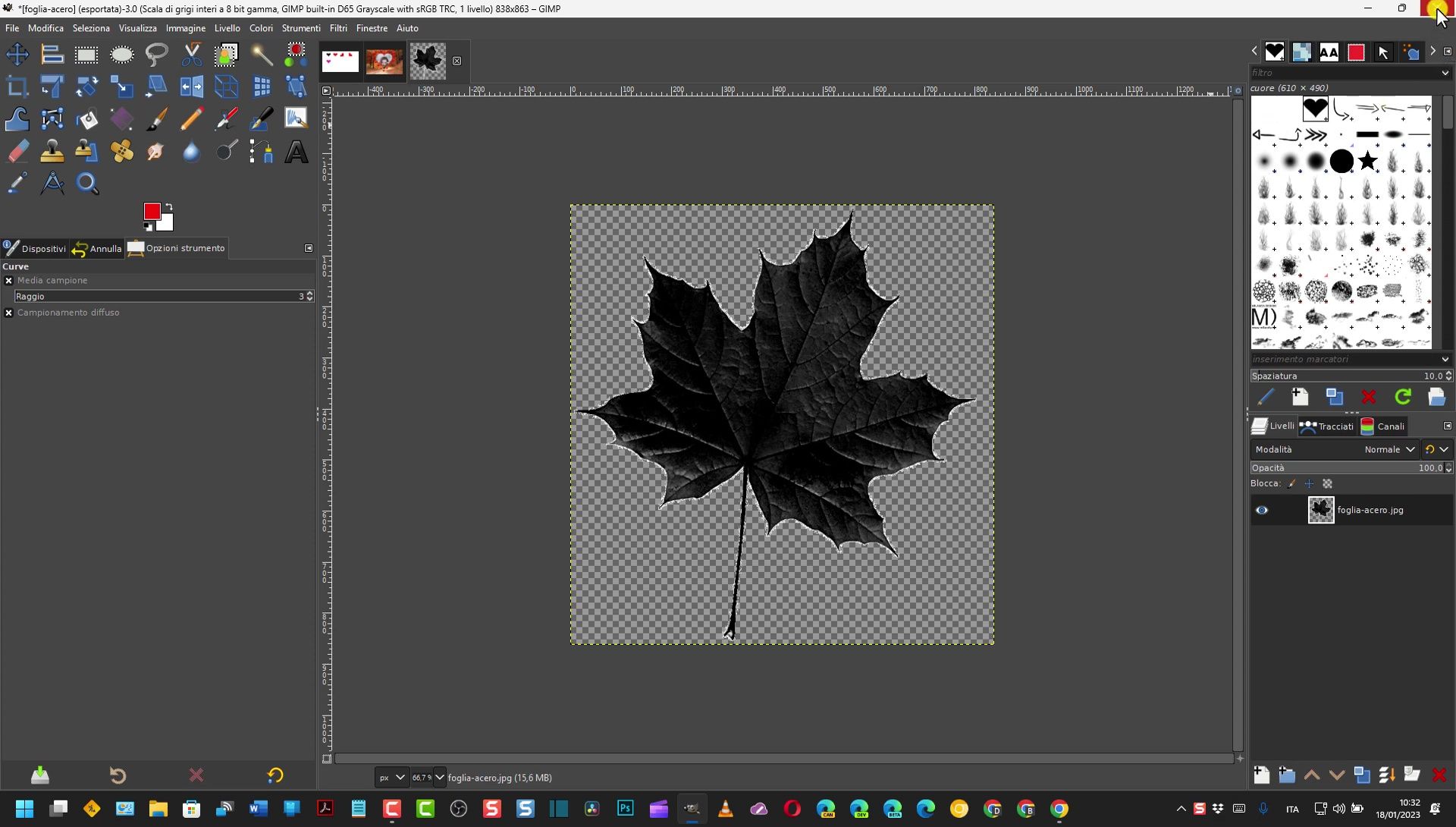Image resolution: width=1456 pixels, height=827 pixels.
Task: Select the Move tool
Action: pyautogui.click(x=17, y=55)
